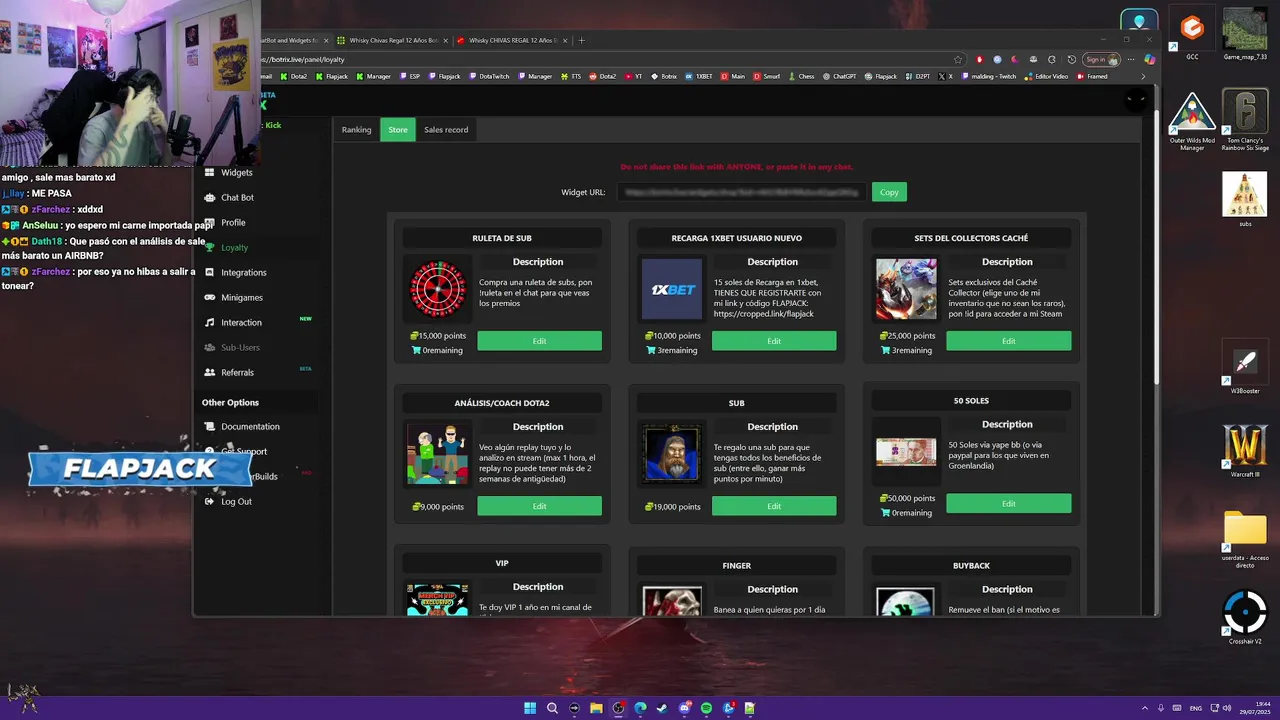
Task: Open the volume control in system tray
Action: (1227, 708)
